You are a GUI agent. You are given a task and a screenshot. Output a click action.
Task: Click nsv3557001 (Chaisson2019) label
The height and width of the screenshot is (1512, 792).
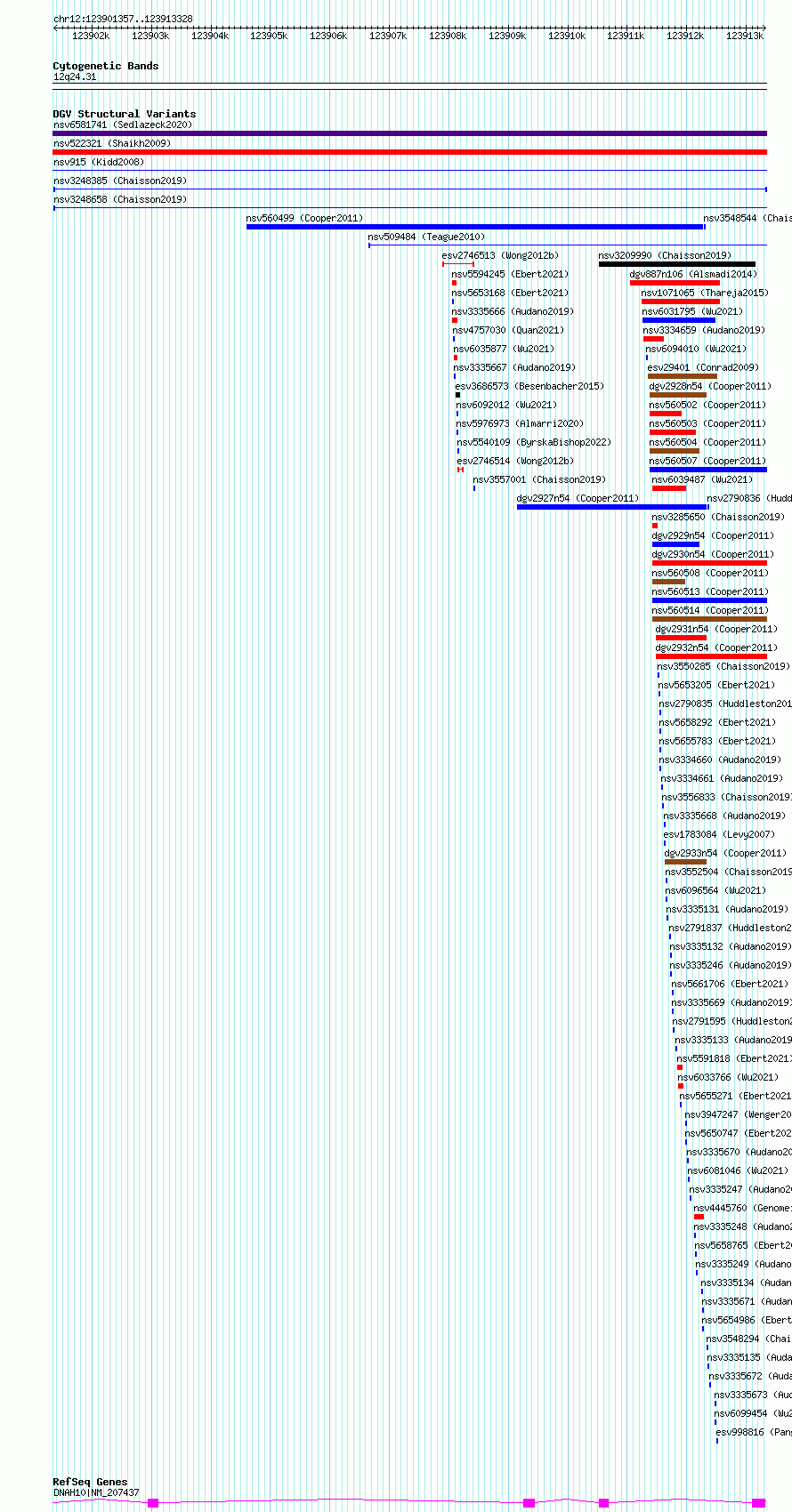click(x=539, y=479)
